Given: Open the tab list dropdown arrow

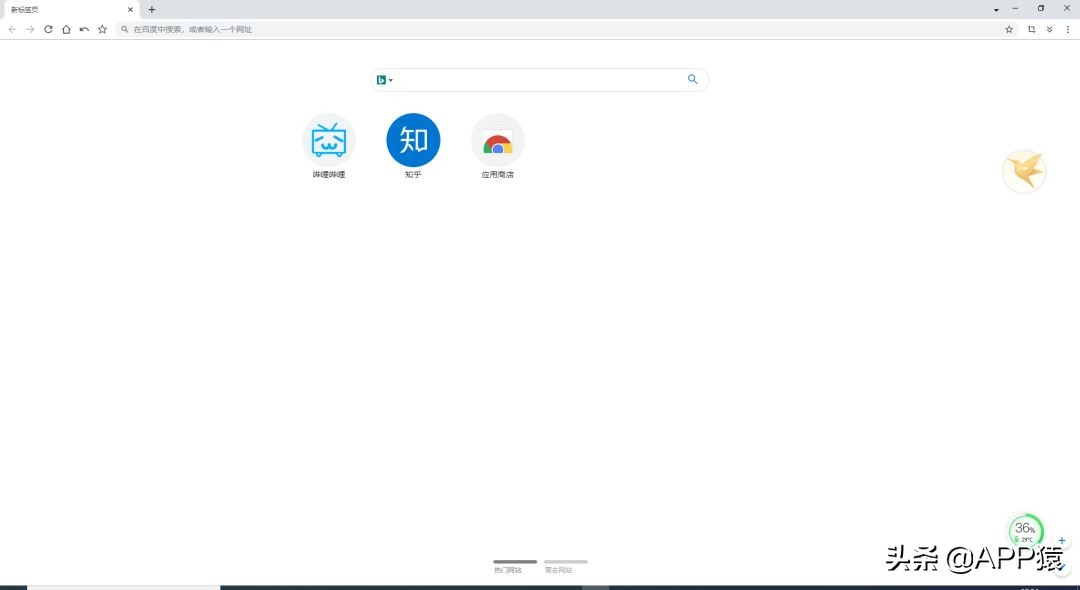Looking at the screenshot, I should click(x=996, y=10).
